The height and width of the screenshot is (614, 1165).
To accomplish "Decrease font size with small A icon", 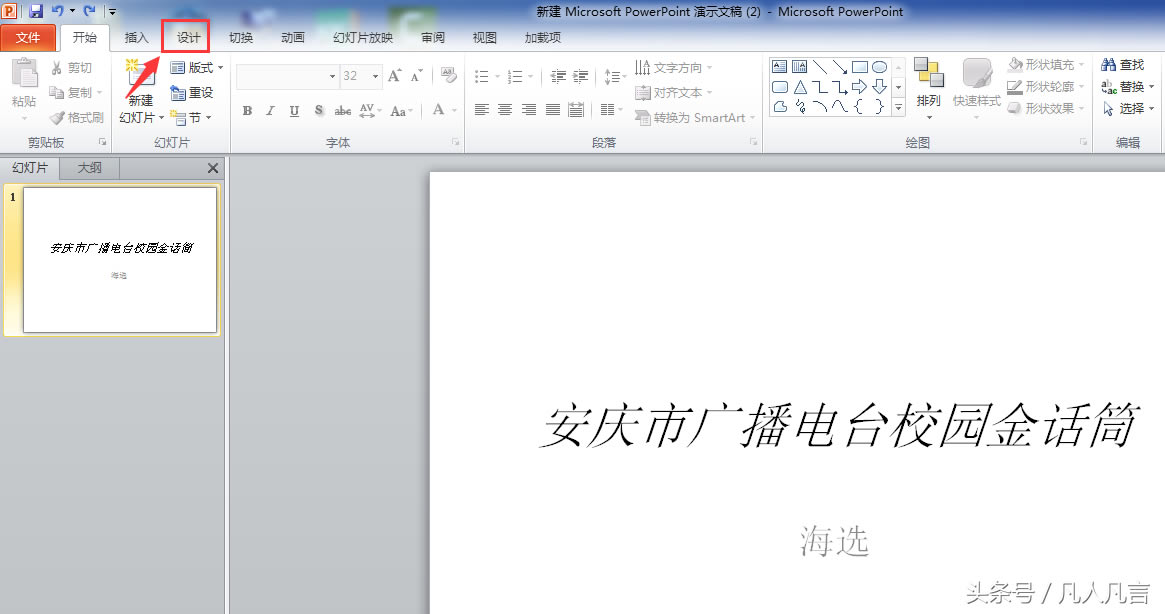I will [416, 75].
